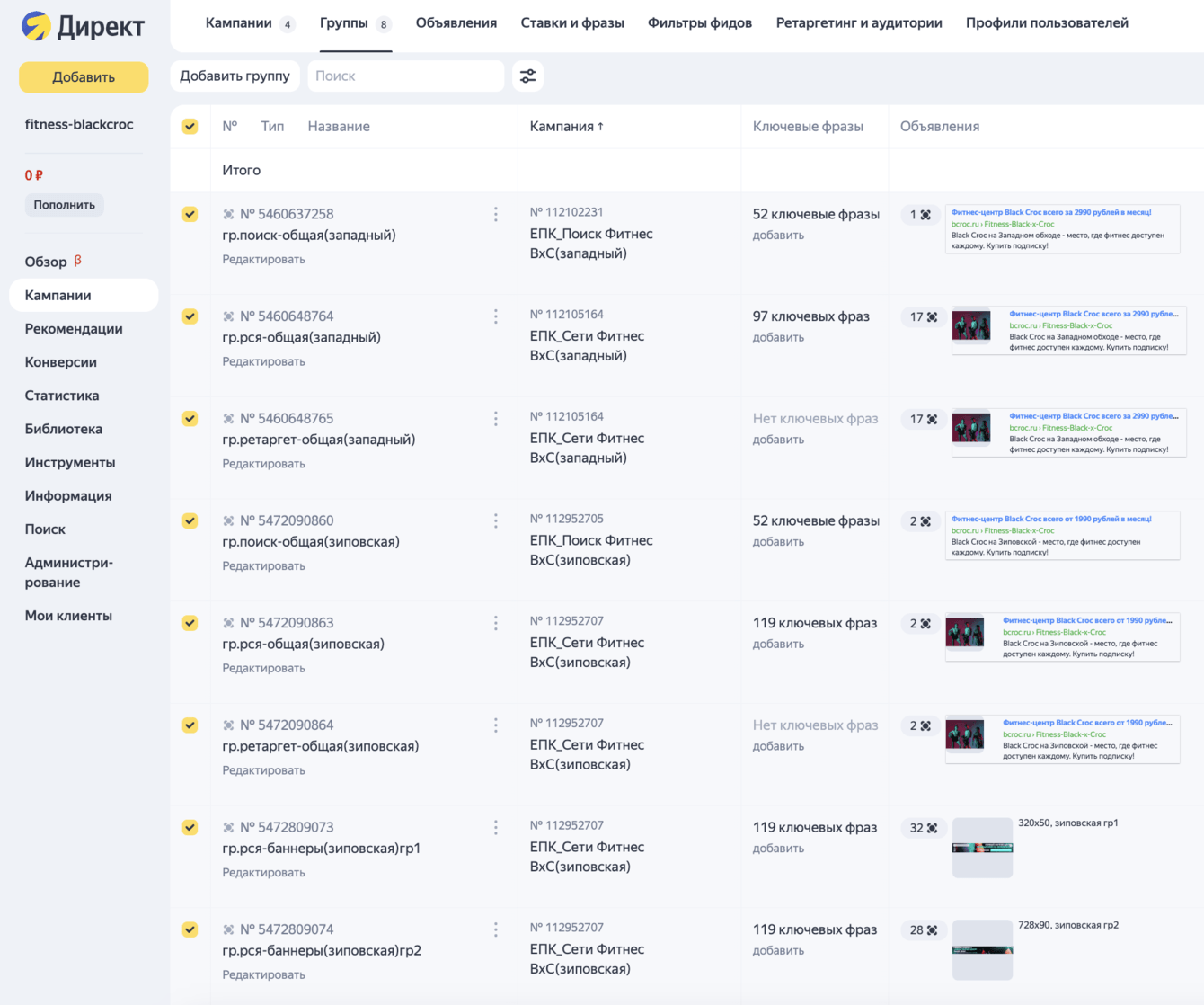Click the yellow Добавить button

click(84, 77)
